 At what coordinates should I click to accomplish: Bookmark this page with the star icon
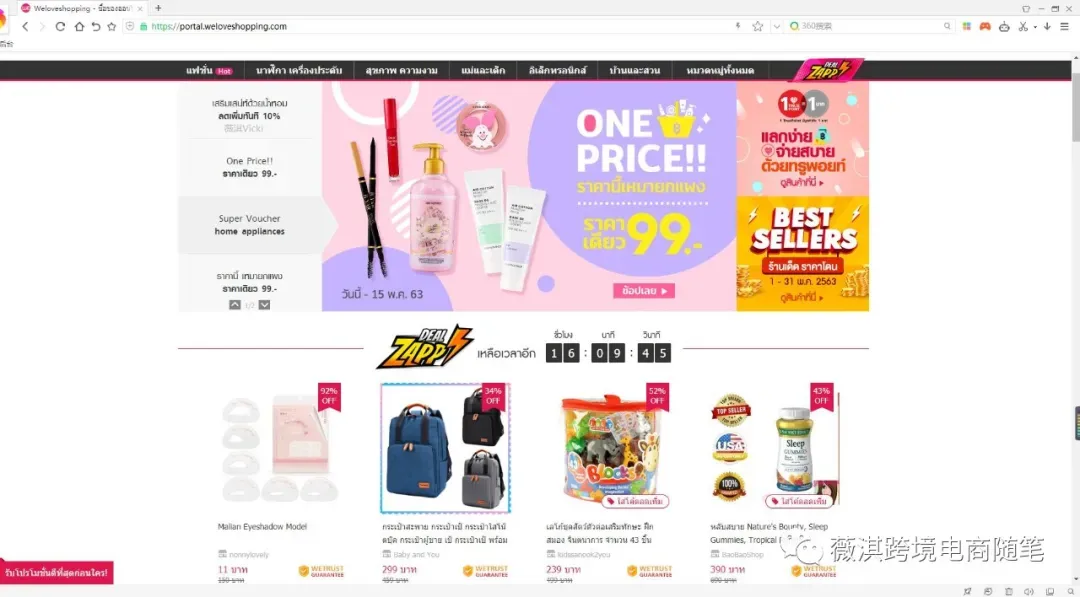pos(758,26)
